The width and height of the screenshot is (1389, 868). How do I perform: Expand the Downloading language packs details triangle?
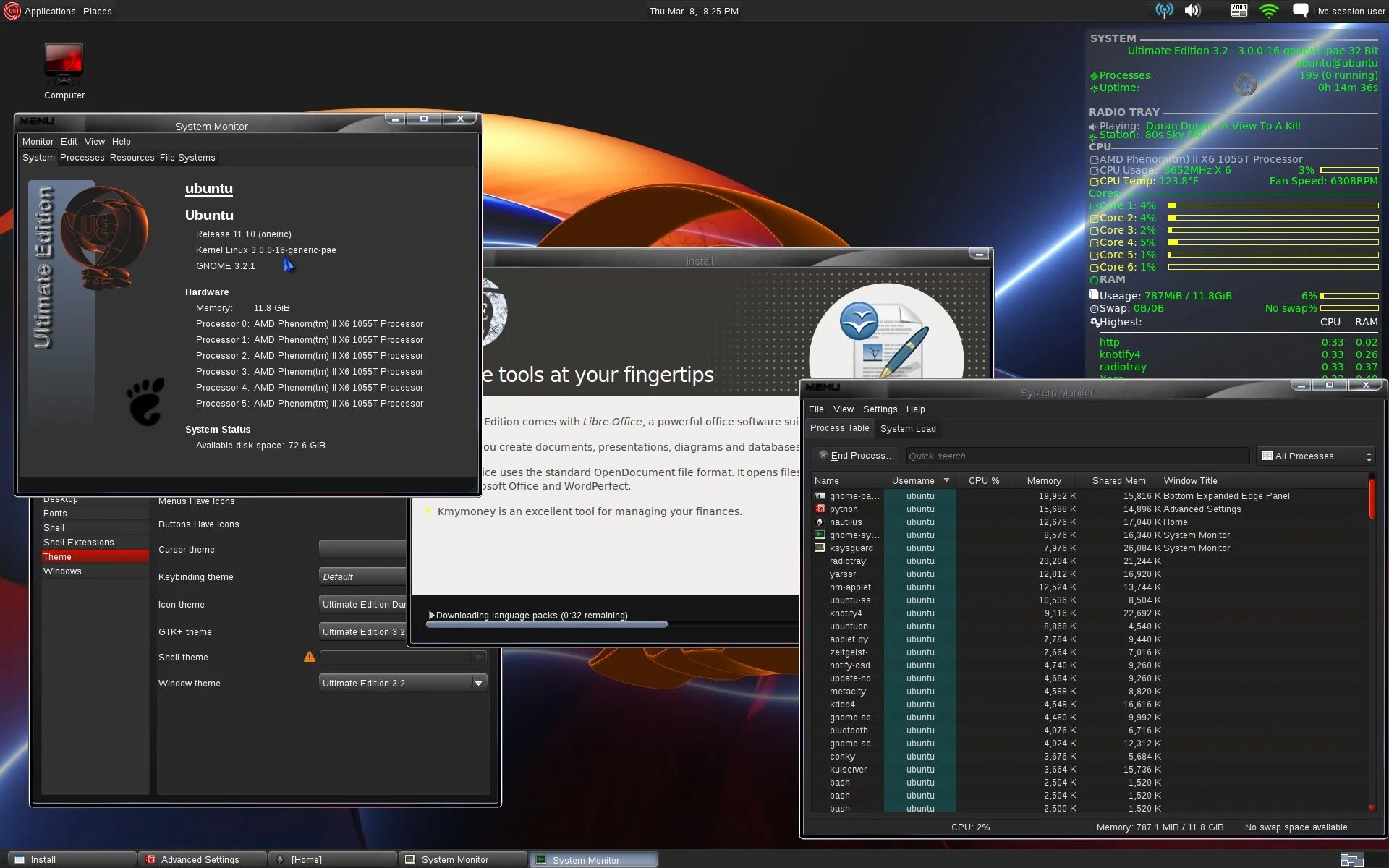[x=432, y=616]
